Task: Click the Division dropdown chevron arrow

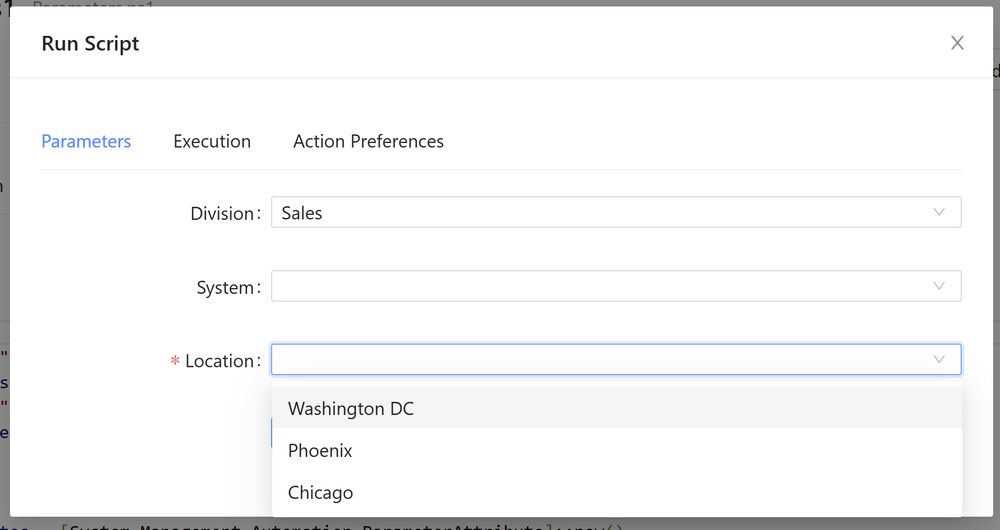Action: [939, 212]
